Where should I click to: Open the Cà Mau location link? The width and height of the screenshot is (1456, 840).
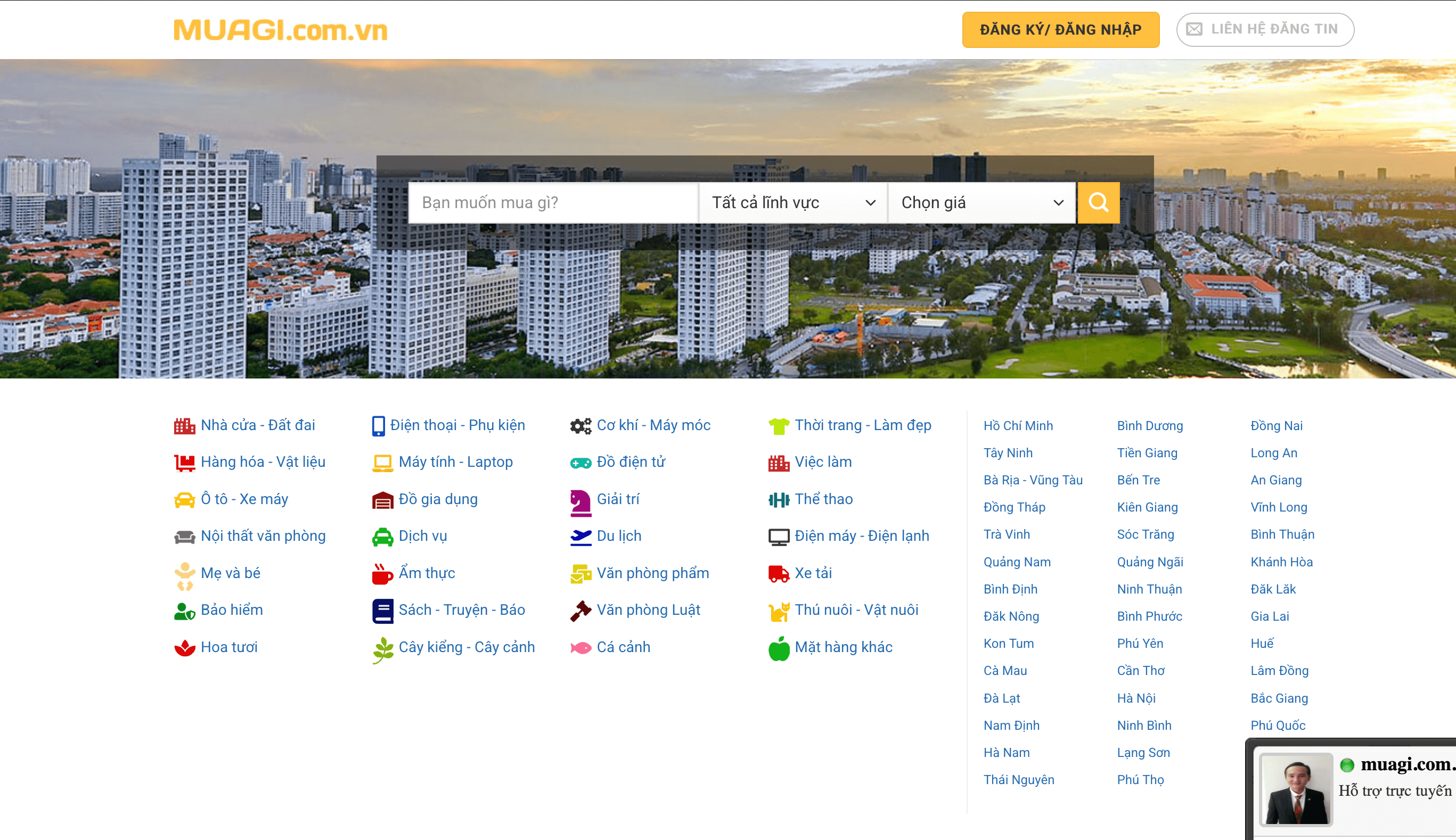(x=1005, y=670)
